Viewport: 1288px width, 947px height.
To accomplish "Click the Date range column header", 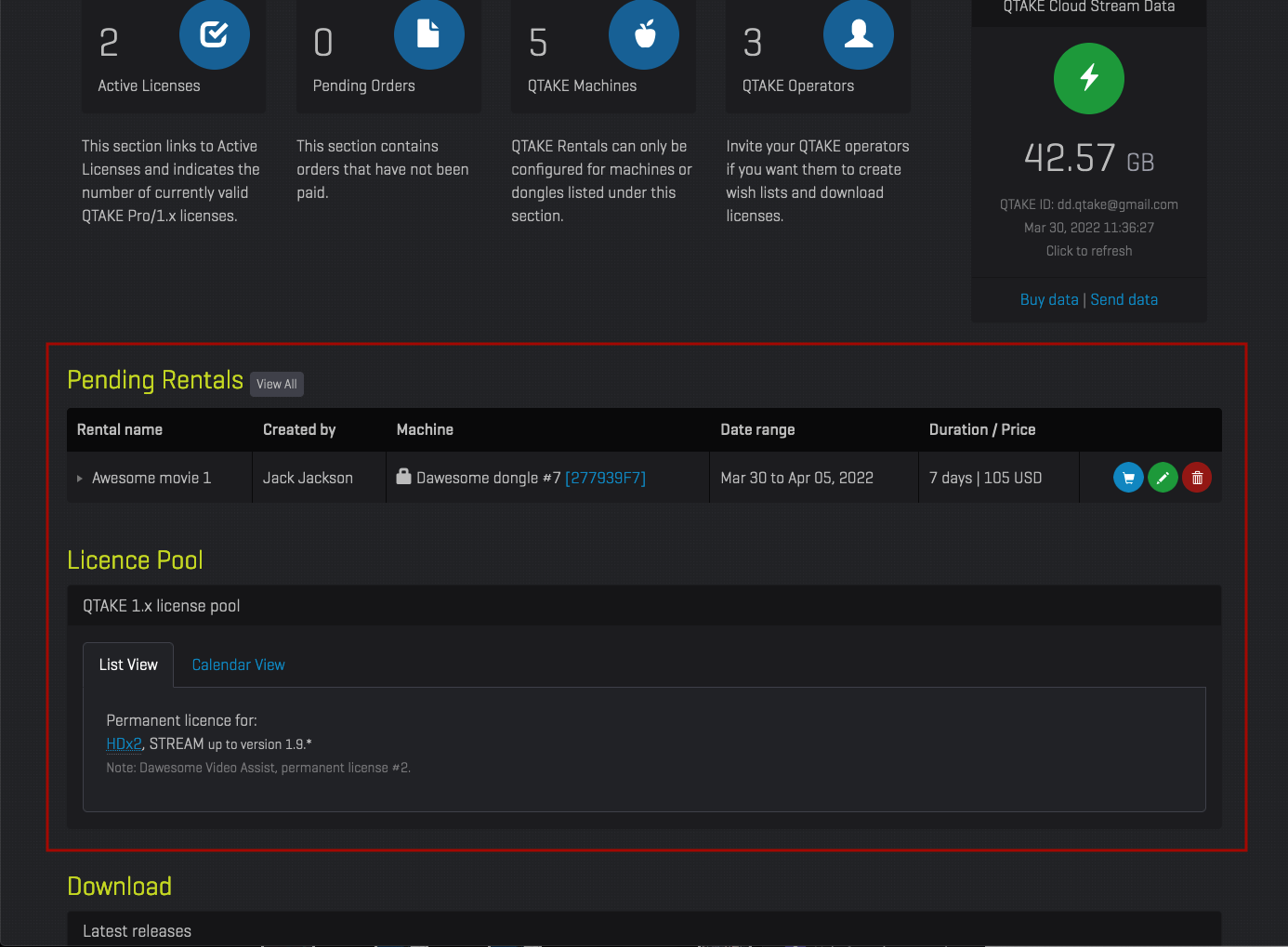I will 757,429.
